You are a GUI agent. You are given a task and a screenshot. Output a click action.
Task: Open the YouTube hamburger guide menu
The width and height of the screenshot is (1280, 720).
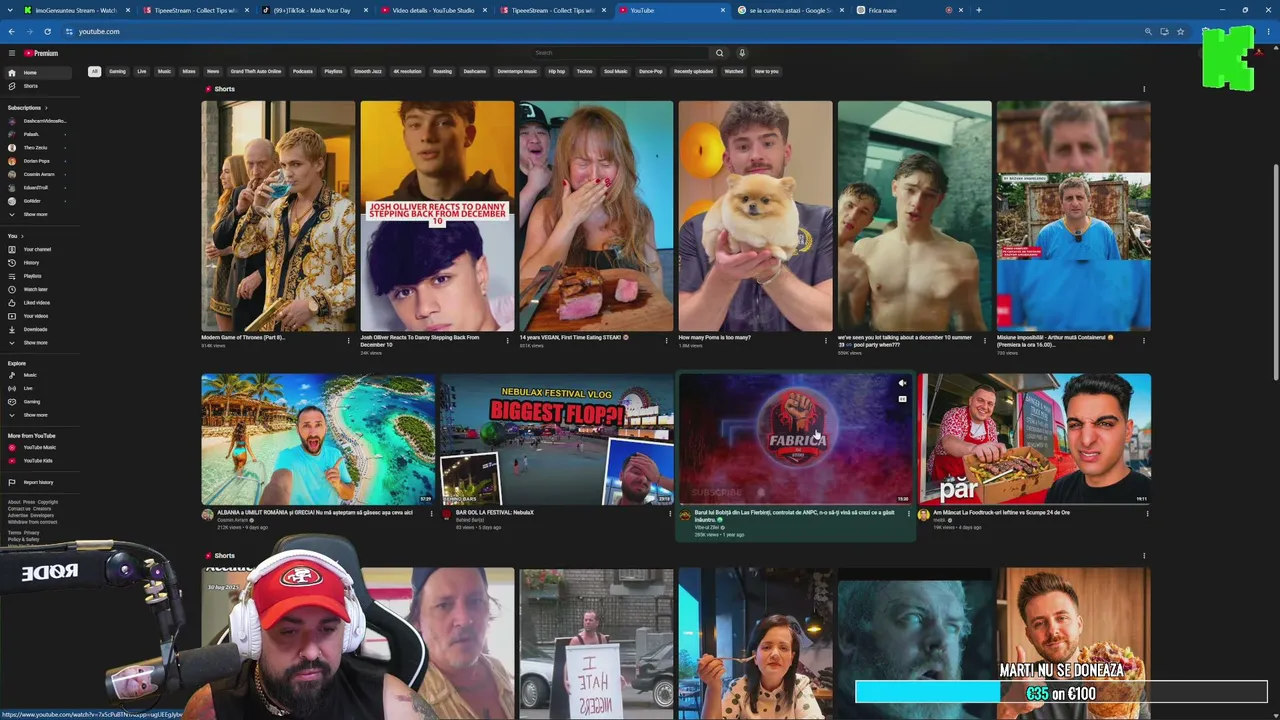coord(12,53)
